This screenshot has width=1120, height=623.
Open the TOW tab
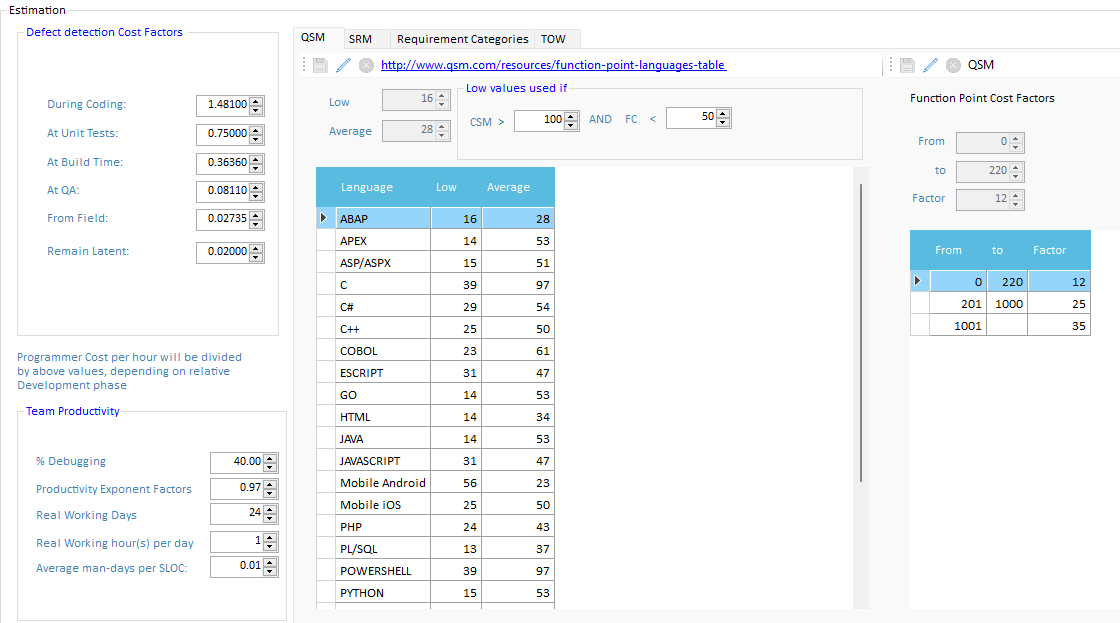pos(553,39)
